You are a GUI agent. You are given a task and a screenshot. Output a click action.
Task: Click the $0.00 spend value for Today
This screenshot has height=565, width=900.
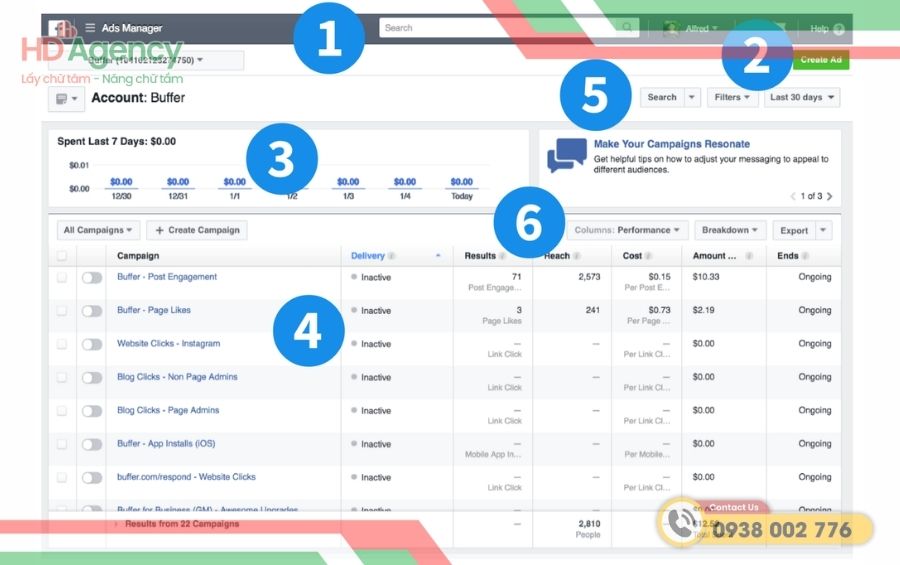[461, 182]
